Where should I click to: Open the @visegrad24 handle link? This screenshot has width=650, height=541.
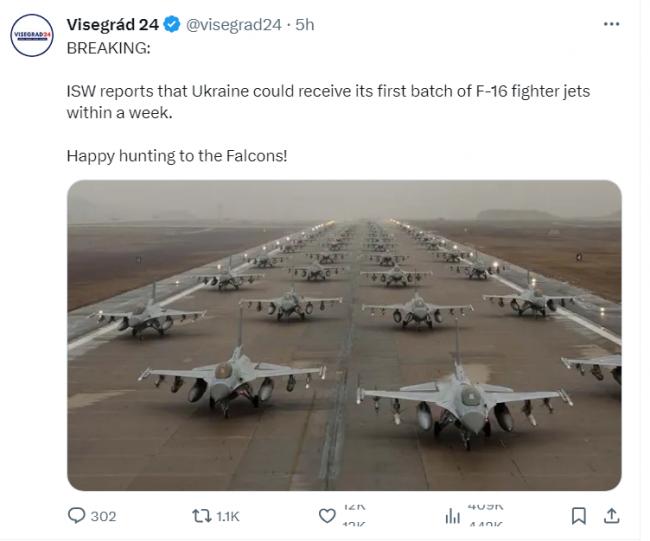pos(234,25)
